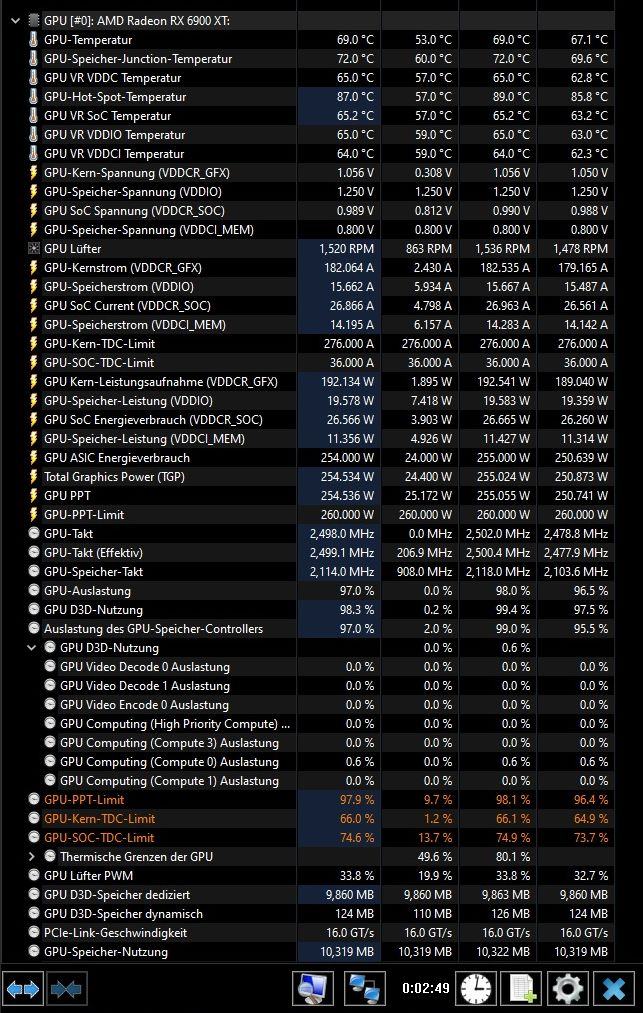Image resolution: width=643 pixels, height=1013 pixels.
Task: Select the Auslastung des GPU-Speicher-Controllers row
Action: tap(153, 629)
